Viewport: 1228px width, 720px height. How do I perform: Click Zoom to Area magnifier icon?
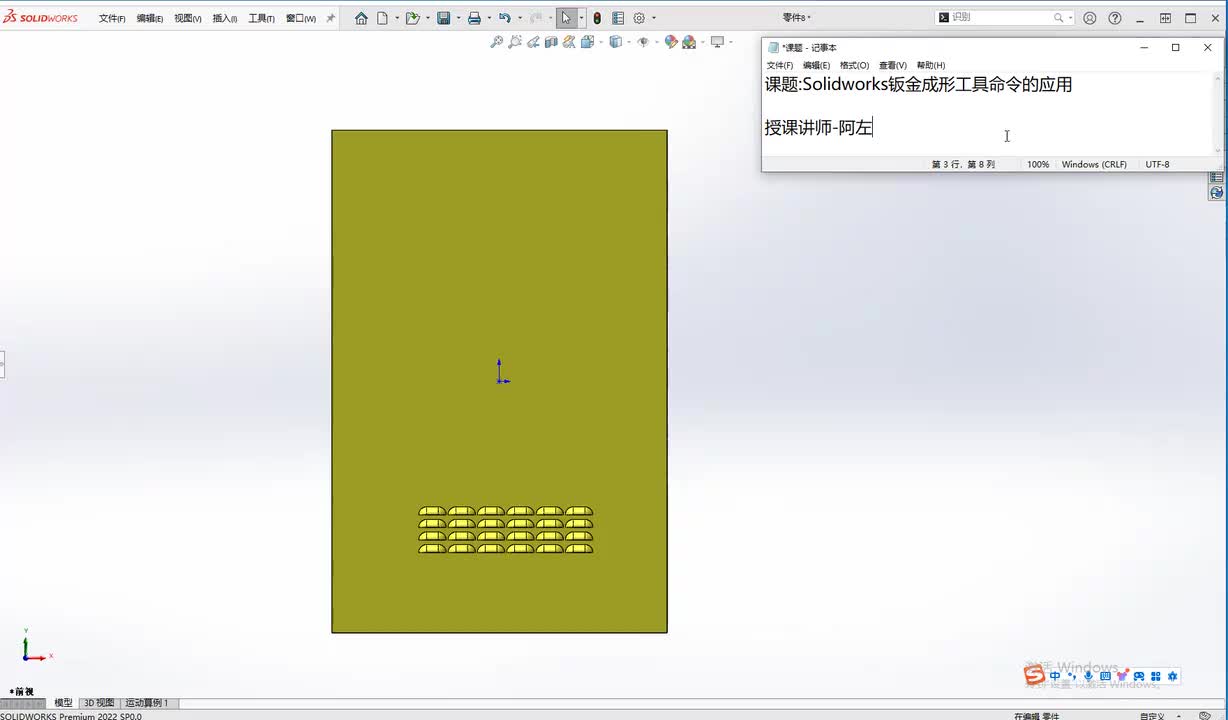(515, 42)
